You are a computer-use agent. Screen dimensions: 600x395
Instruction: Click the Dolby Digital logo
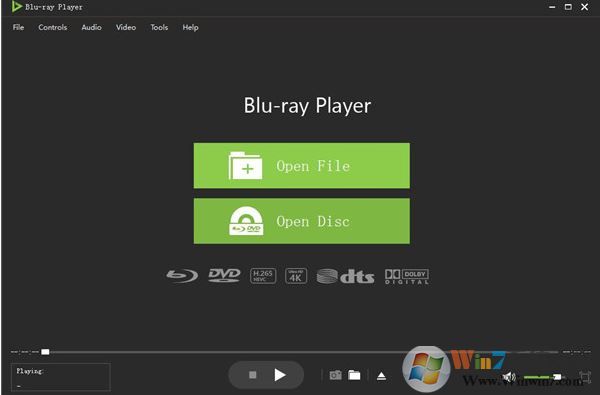(407, 276)
